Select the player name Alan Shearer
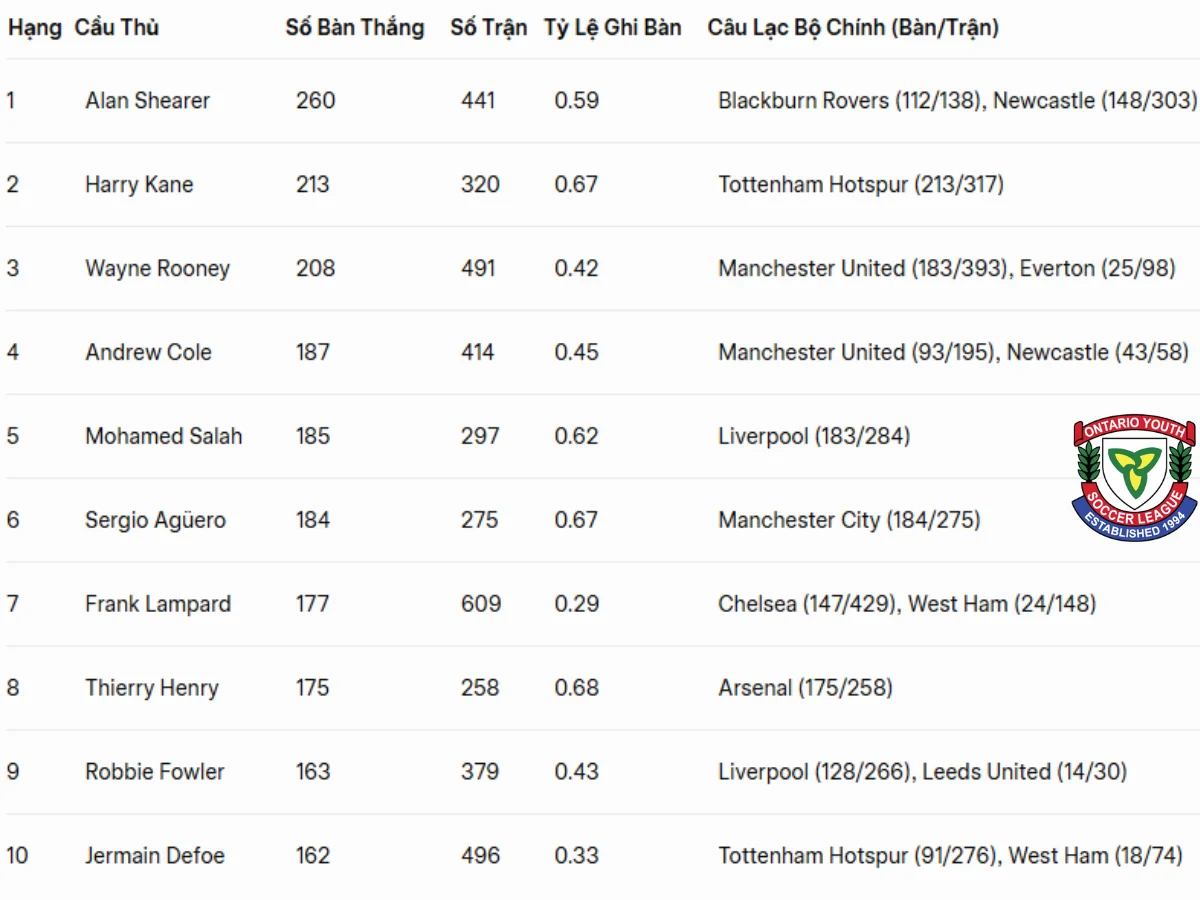 click(x=148, y=100)
